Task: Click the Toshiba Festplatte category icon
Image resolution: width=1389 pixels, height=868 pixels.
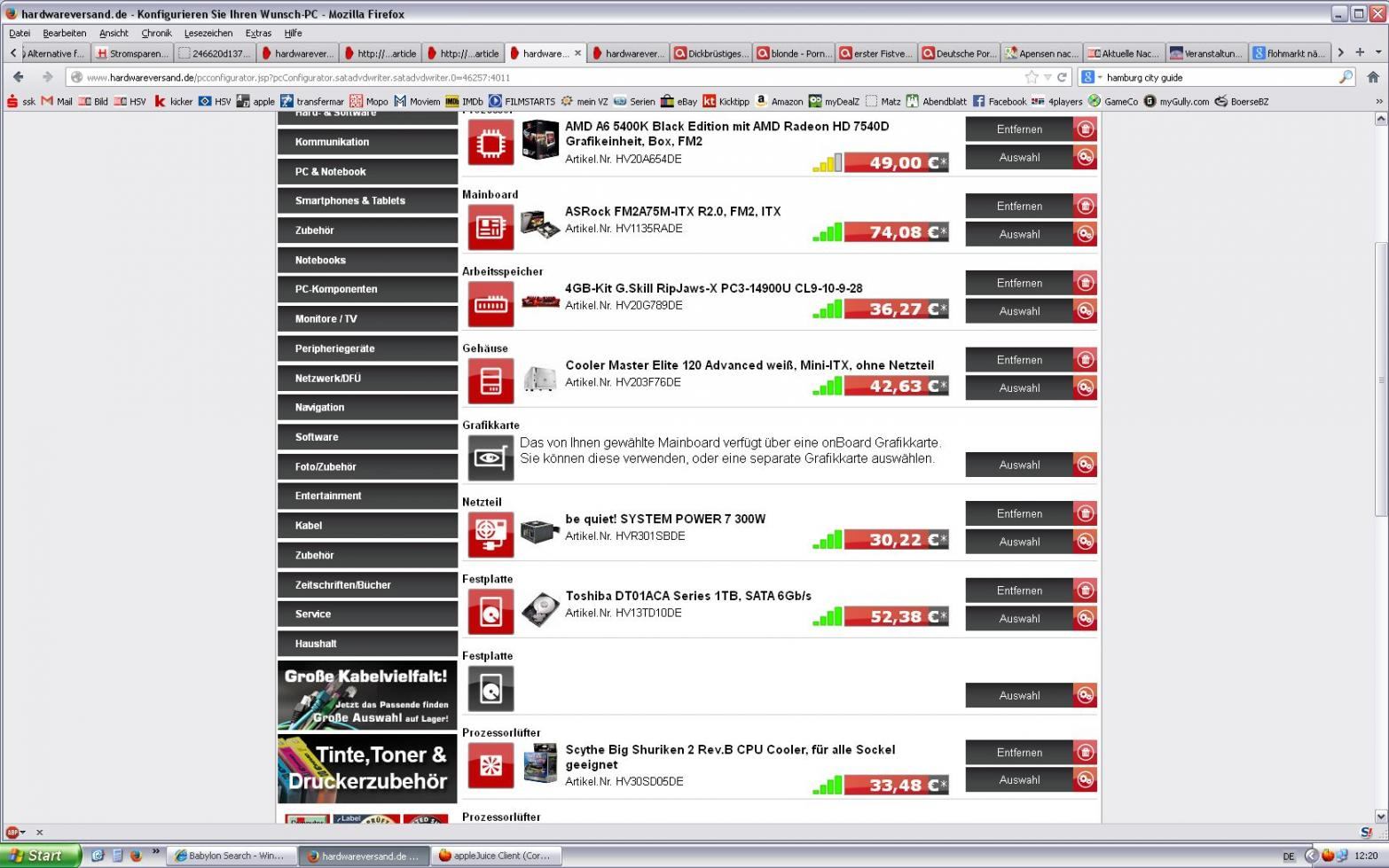Action: [x=490, y=612]
